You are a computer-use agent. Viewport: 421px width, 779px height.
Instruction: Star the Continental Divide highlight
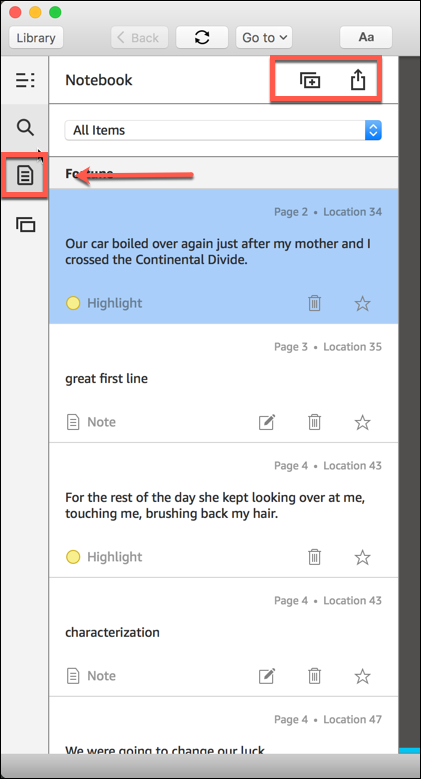coord(362,303)
